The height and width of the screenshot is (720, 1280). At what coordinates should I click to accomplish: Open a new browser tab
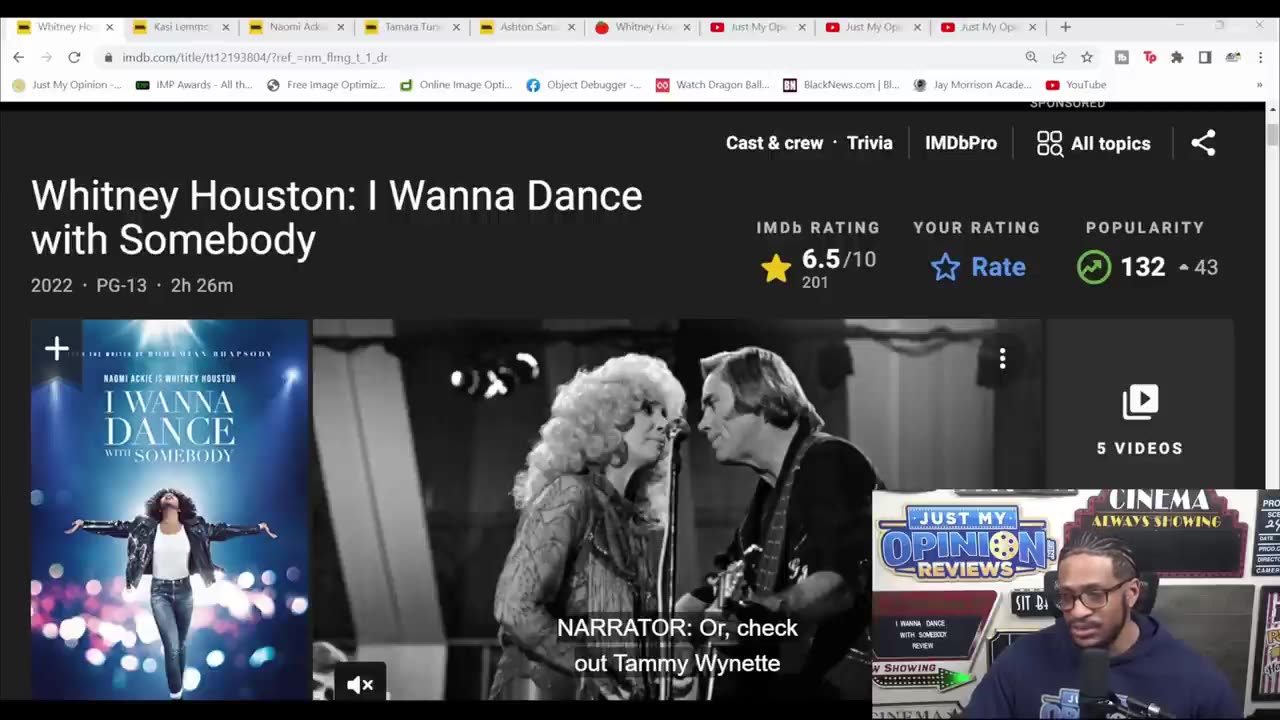(x=1065, y=27)
